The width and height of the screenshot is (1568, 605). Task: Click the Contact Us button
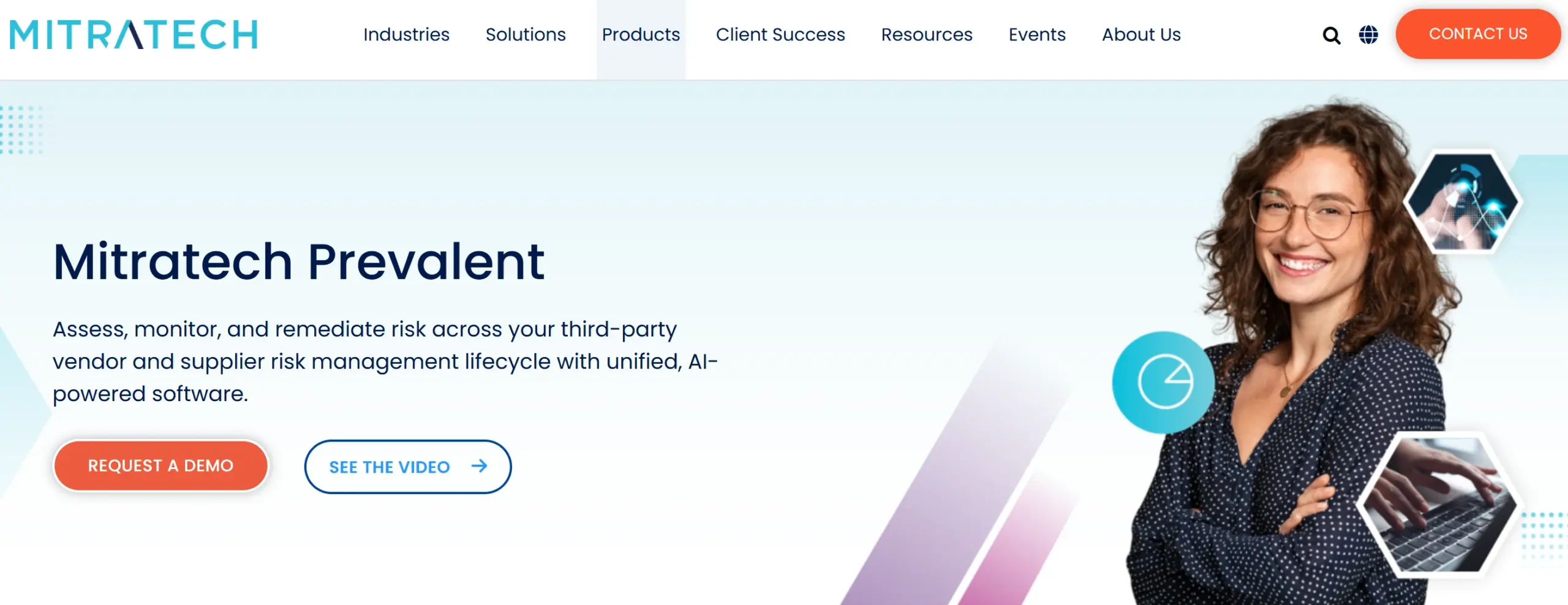click(1478, 34)
